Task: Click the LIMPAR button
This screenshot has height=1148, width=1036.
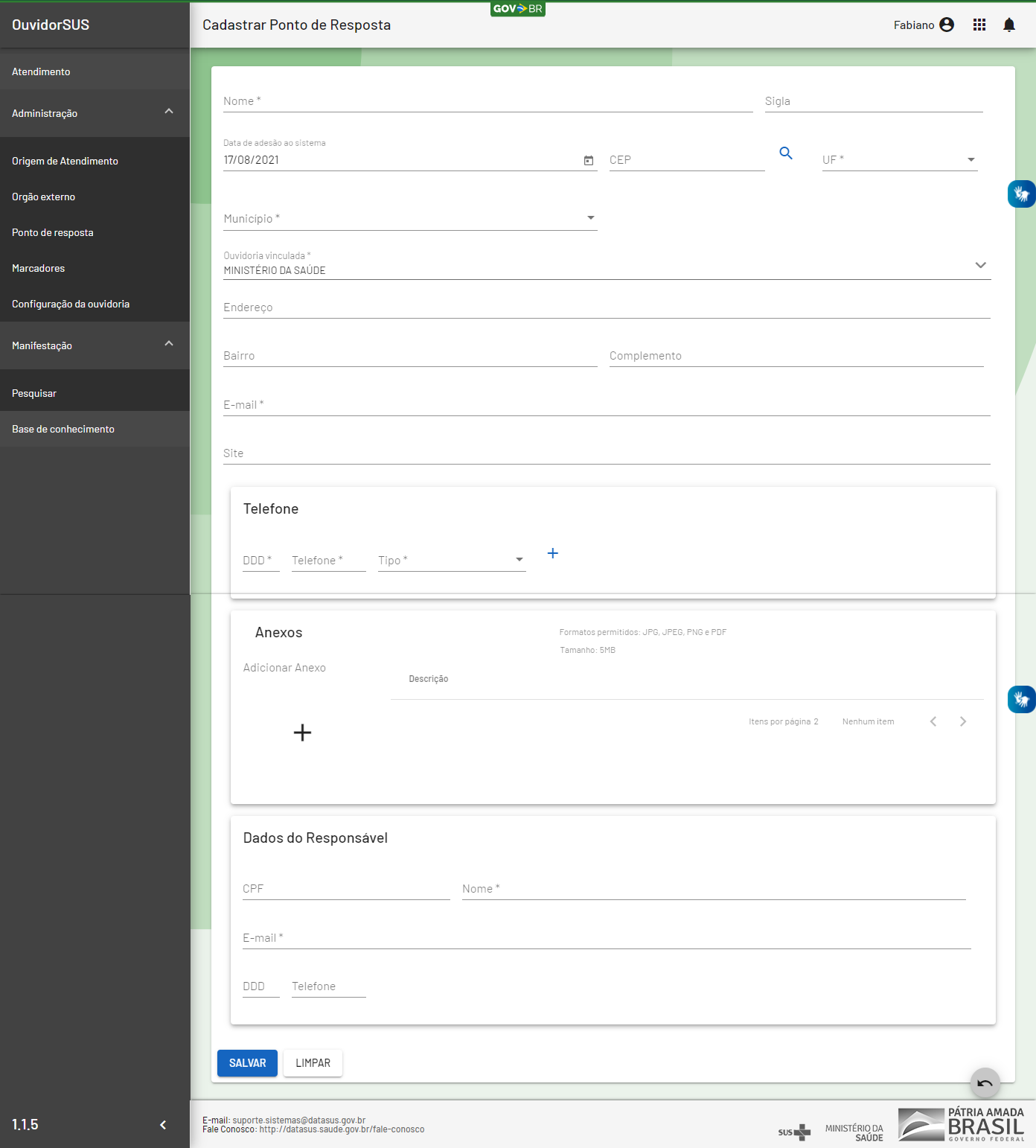Action: point(313,1063)
